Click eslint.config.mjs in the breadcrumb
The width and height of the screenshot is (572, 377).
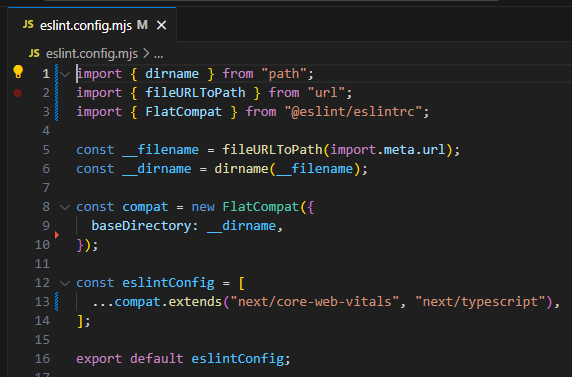92,54
